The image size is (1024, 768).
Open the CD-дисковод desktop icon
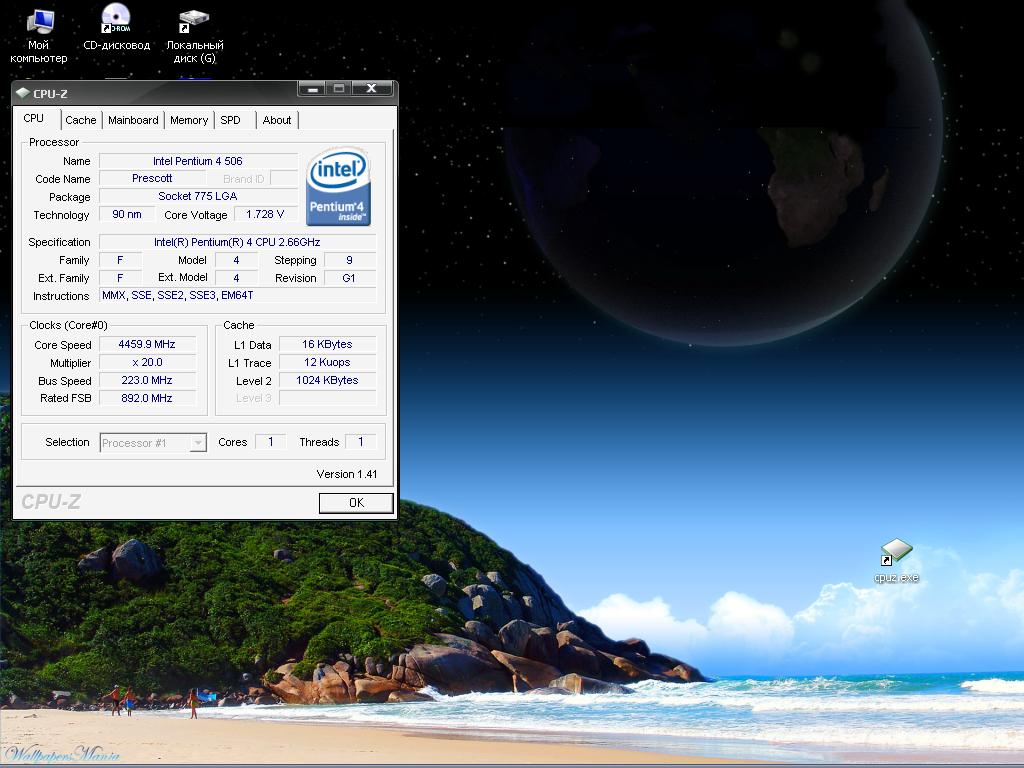[116, 28]
